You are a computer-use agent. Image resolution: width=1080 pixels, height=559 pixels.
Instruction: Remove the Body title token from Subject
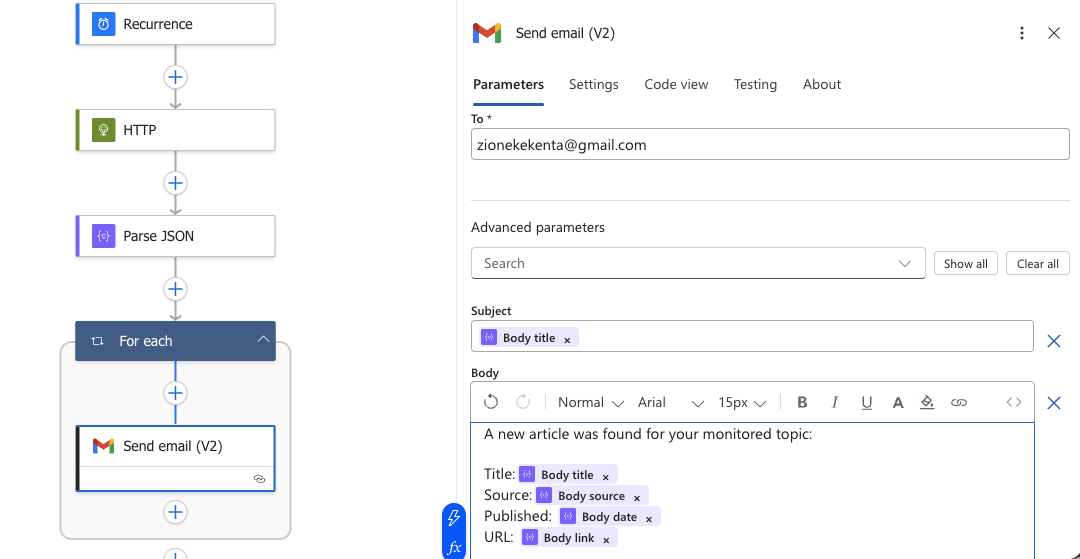(567, 339)
